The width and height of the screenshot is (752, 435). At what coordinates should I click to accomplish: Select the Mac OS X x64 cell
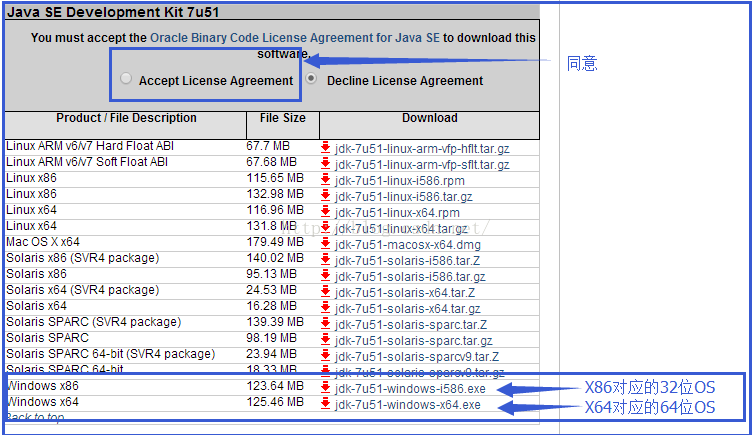pyautogui.click(x=43, y=242)
